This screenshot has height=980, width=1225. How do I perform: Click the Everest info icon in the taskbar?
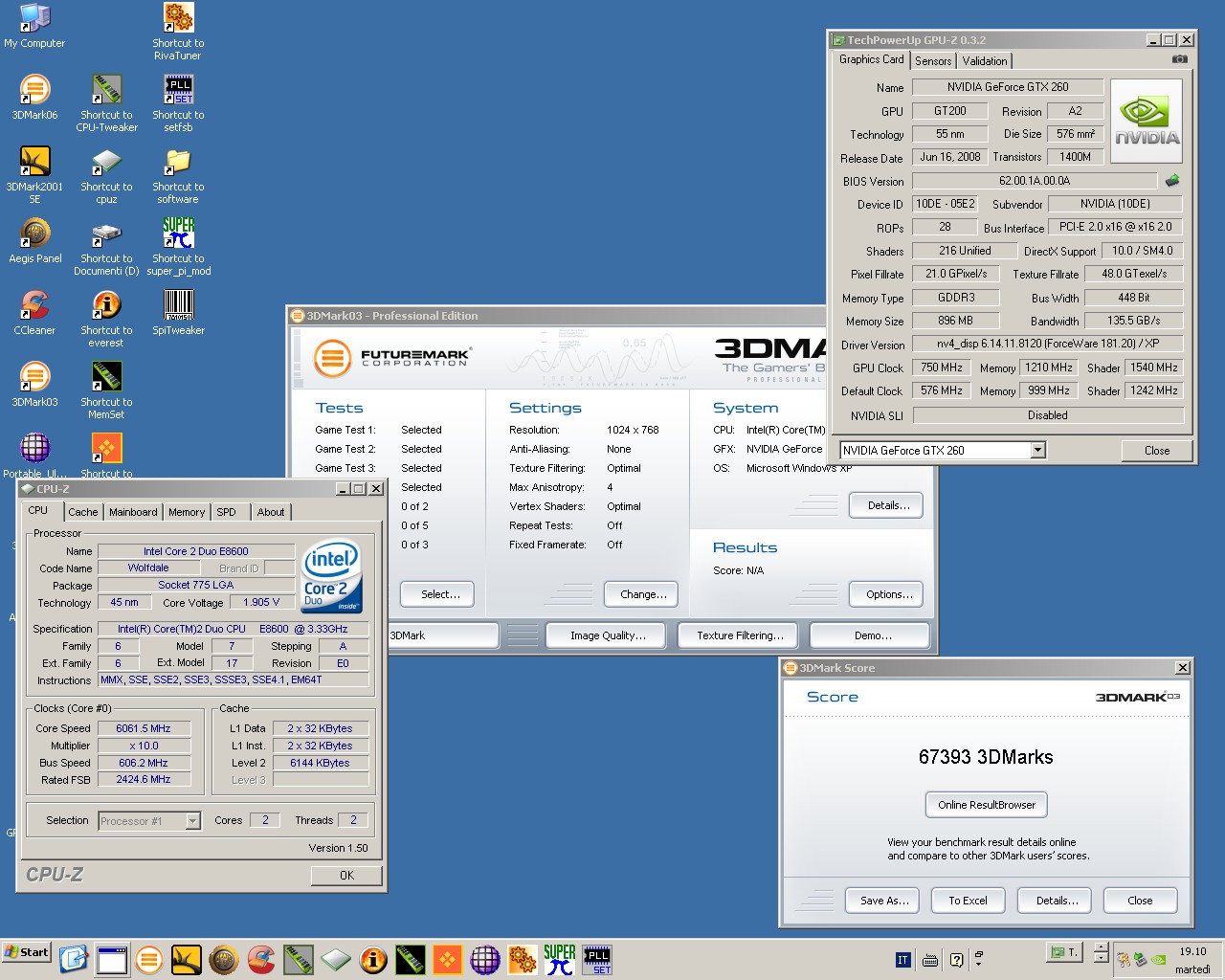pos(372,959)
